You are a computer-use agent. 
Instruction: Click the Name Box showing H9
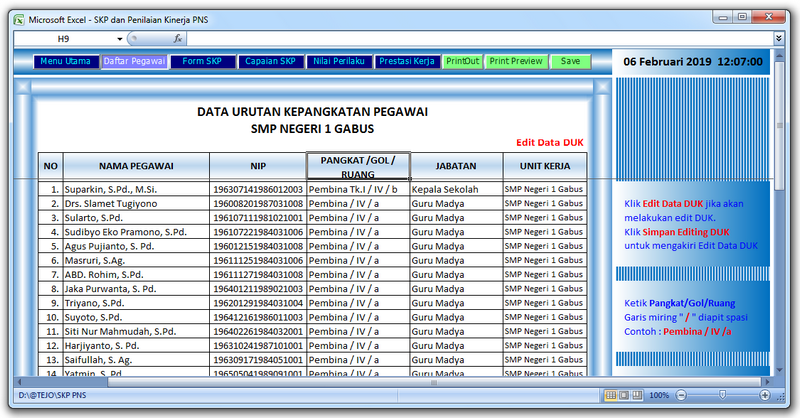pyautogui.click(x=64, y=39)
